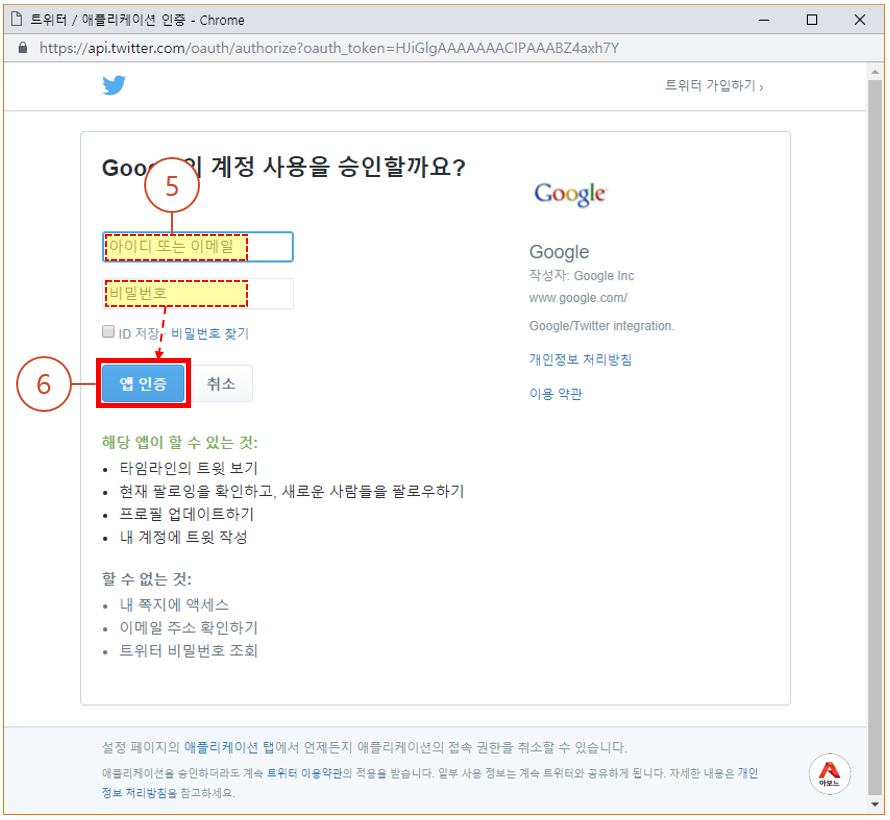Click the URL address bar text
The height and width of the screenshot is (820, 890).
[x=329, y=48]
